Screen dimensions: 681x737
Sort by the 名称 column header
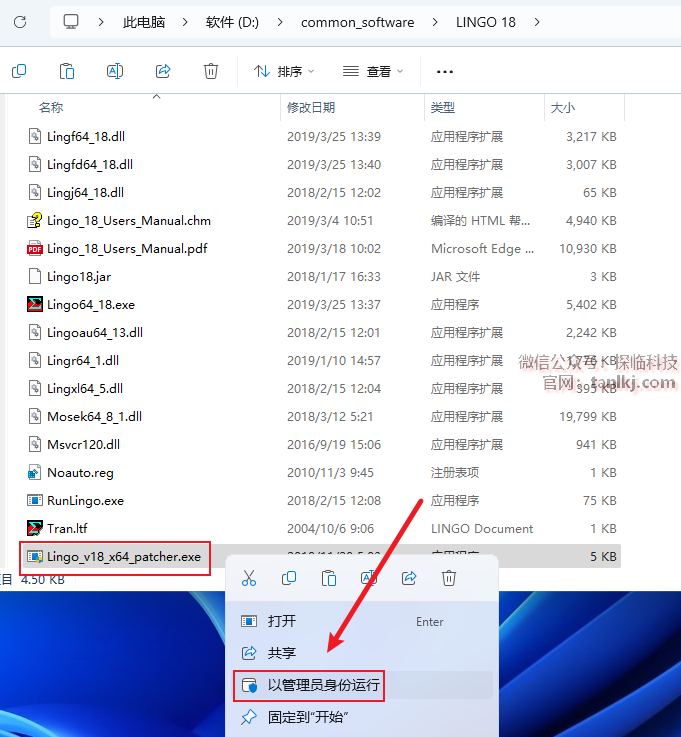51,108
